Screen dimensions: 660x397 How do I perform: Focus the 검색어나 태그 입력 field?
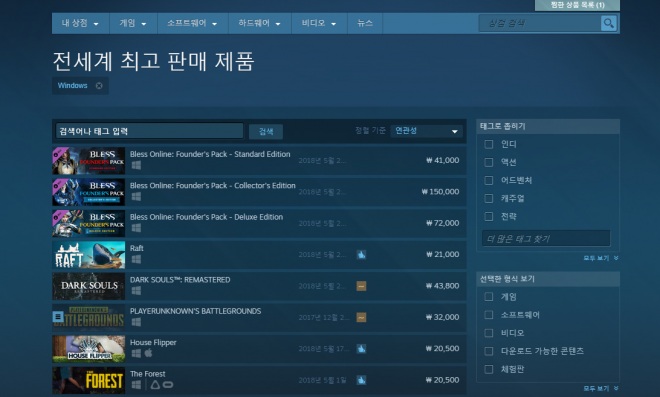[149, 131]
